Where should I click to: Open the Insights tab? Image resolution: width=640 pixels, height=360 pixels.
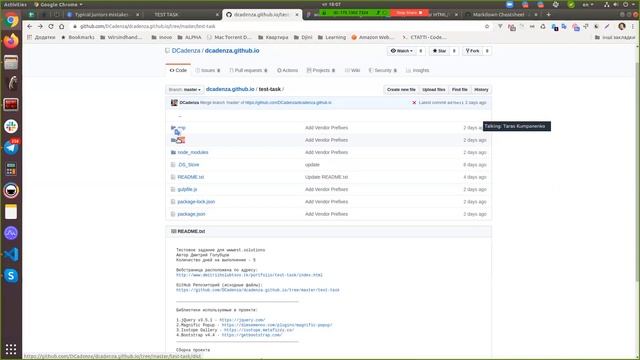(418, 70)
